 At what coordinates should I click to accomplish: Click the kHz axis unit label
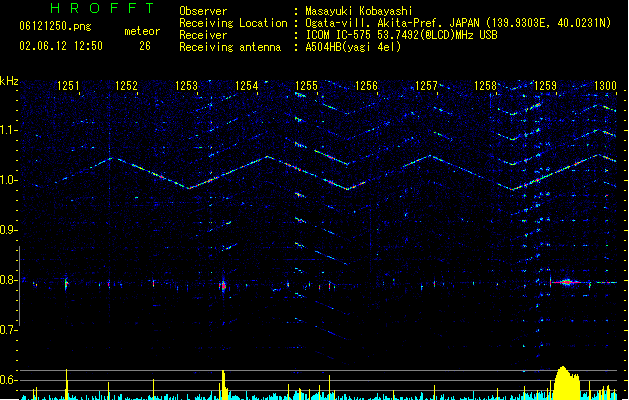(x=9, y=81)
